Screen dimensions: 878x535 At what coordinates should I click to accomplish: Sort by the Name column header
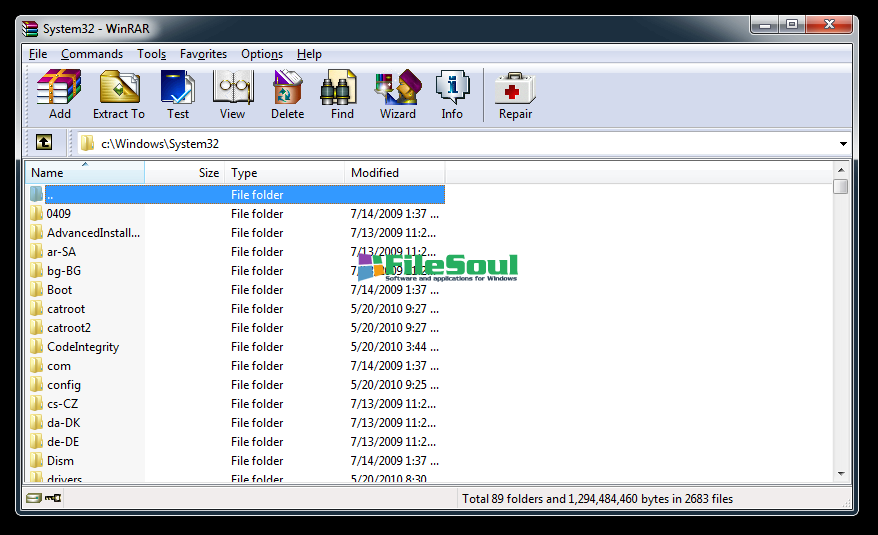pos(85,173)
